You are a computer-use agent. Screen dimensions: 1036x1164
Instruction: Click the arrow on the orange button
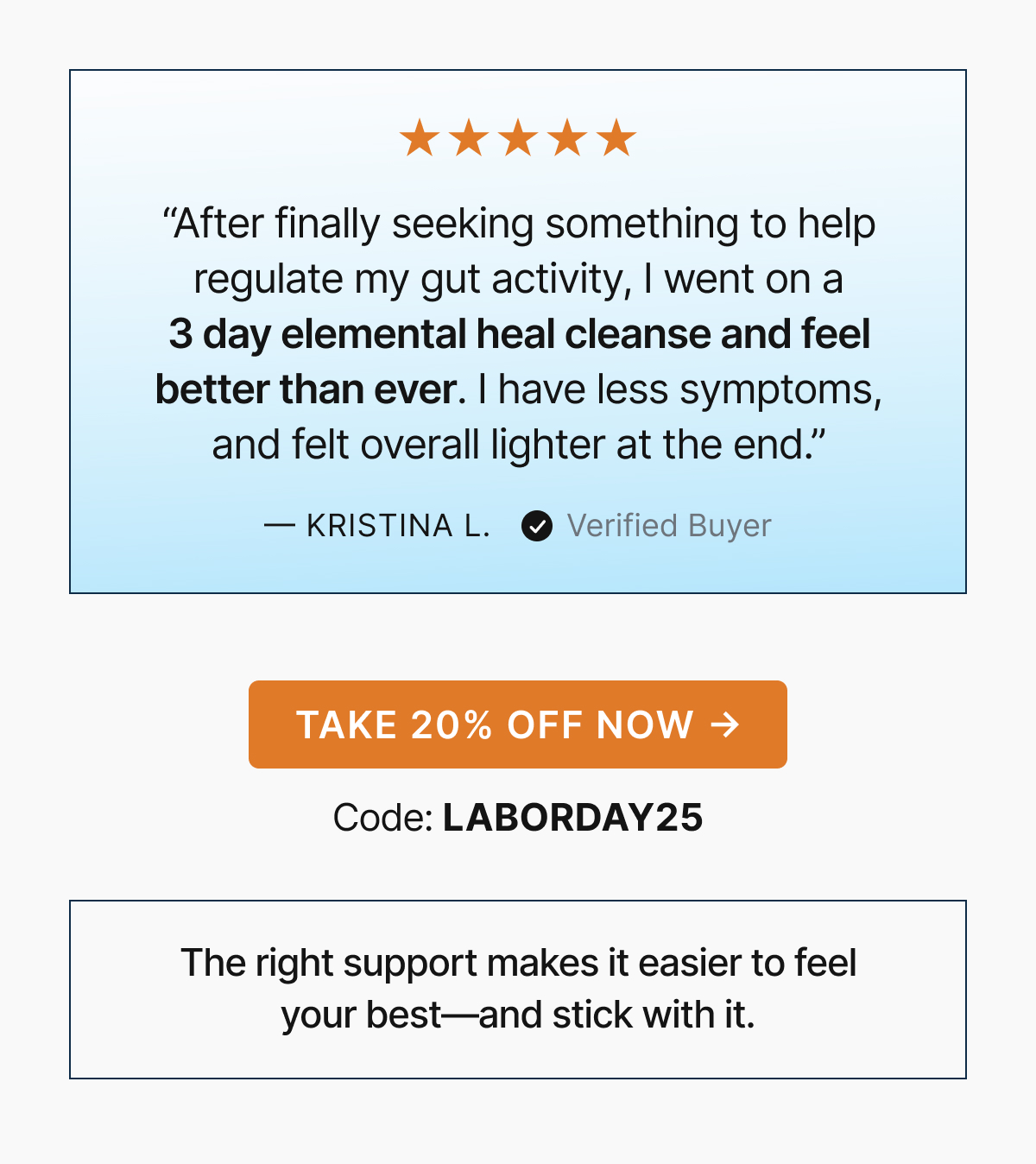click(725, 724)
